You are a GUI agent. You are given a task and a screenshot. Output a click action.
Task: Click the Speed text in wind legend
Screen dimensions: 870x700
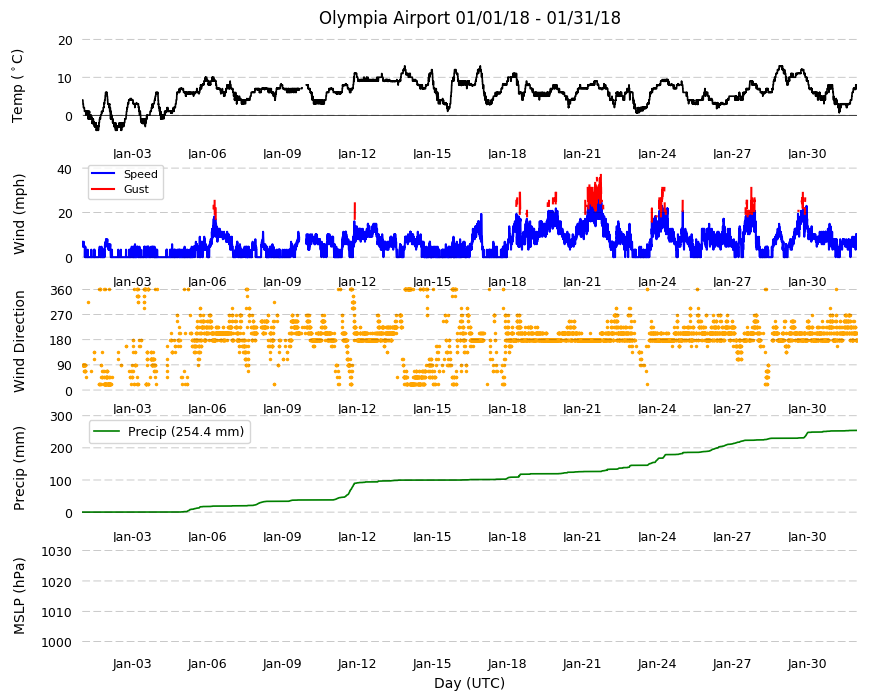click(x=140, y=174)
